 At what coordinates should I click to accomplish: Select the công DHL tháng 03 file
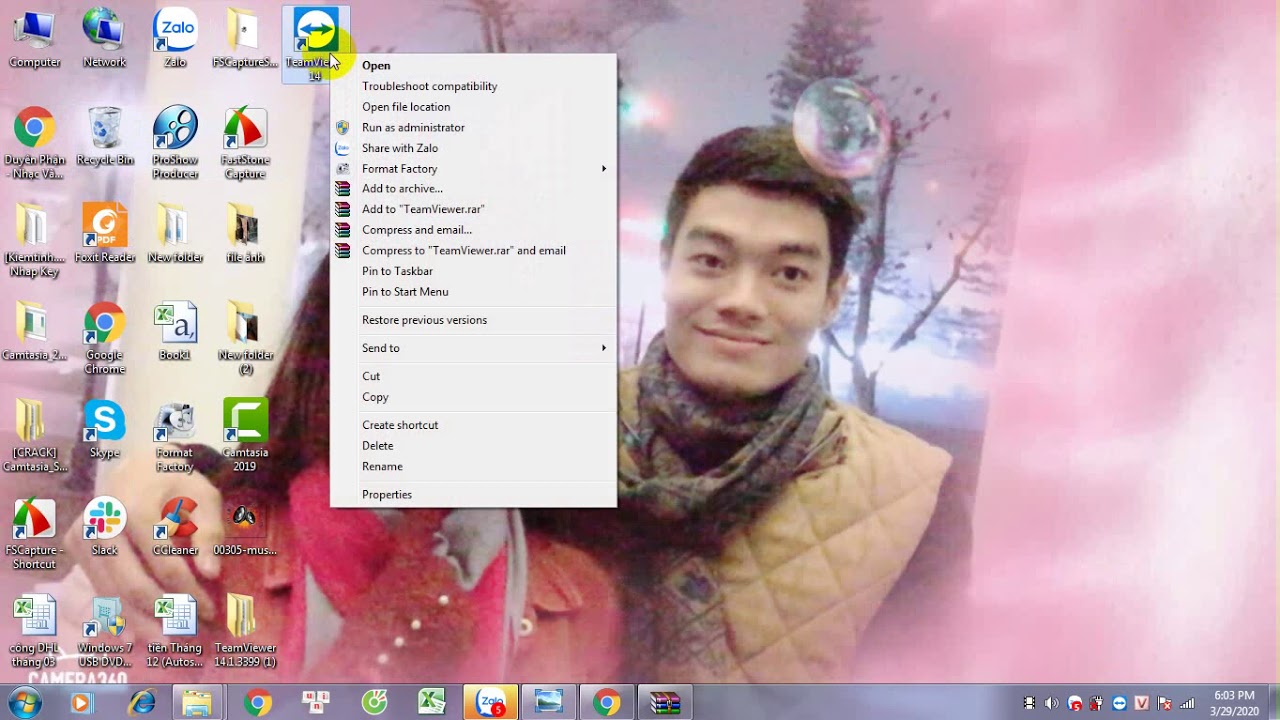(35, 632)
